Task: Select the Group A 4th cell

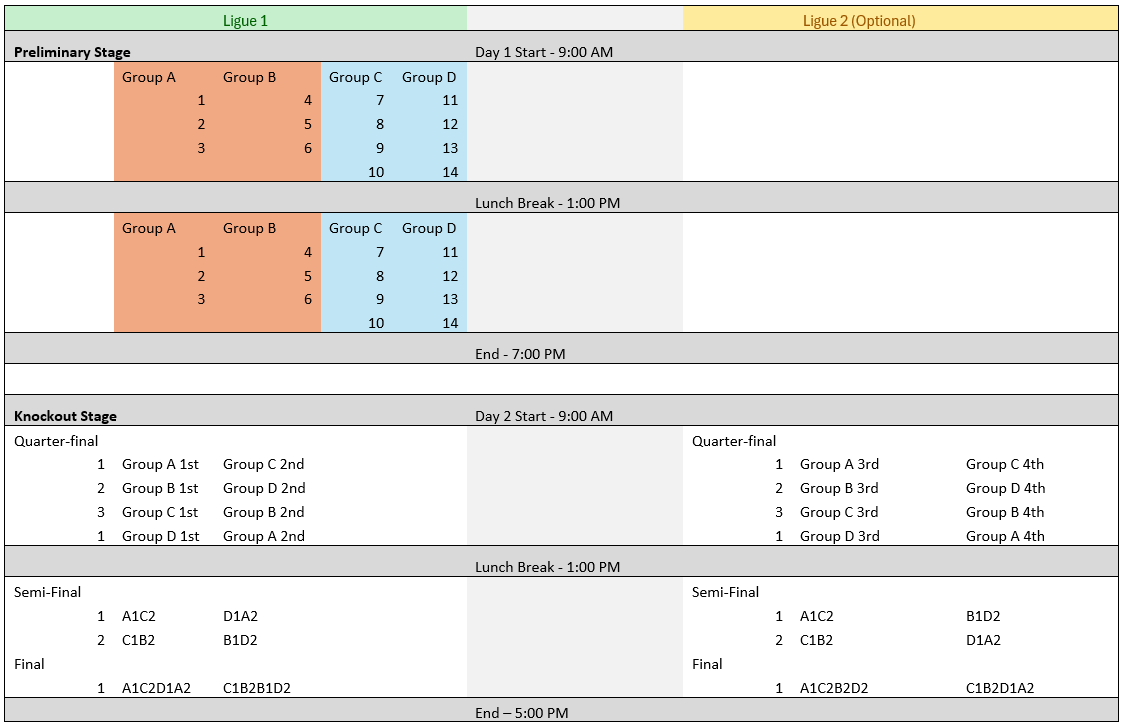Action: coord(1005,536)
